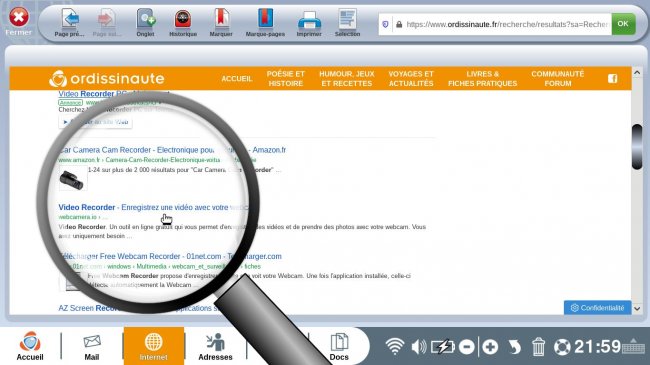Open the HUMOUR, JEUX ET RECETTES menu

[x=347, y=78]
